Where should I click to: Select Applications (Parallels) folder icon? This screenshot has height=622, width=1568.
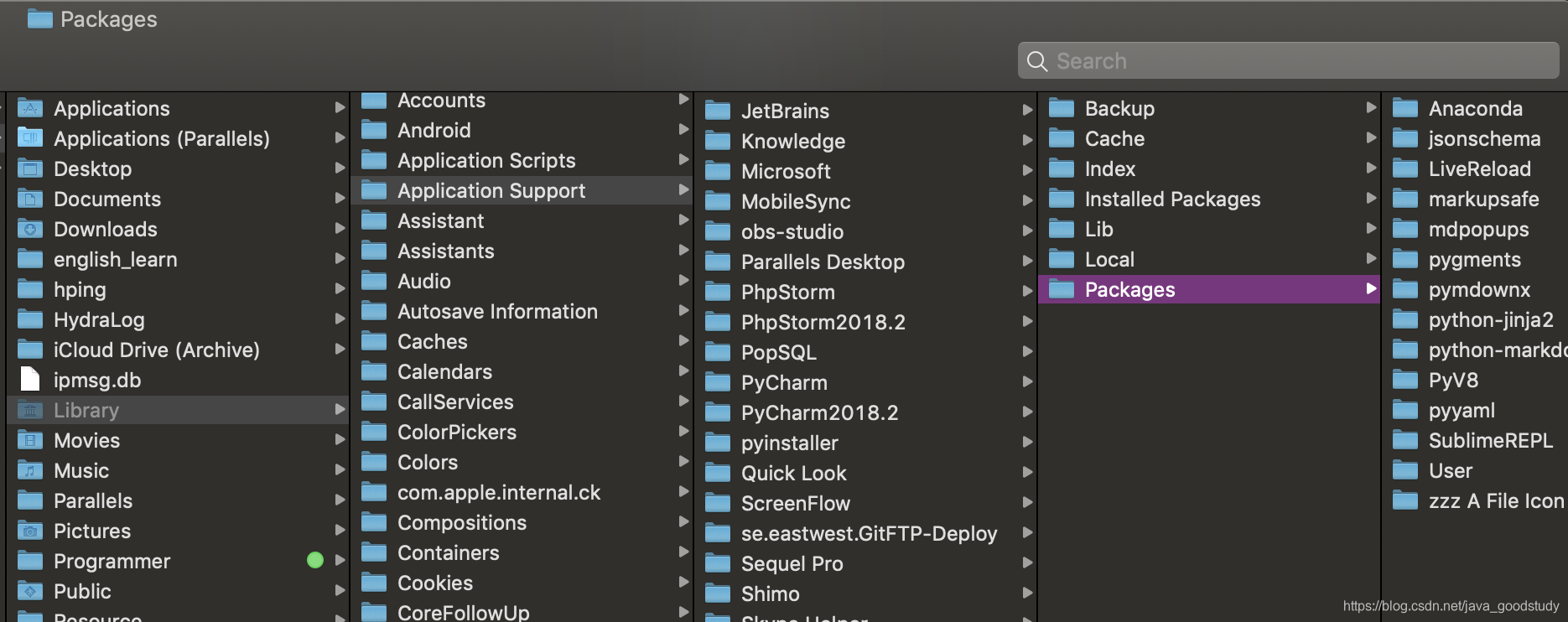30,138
